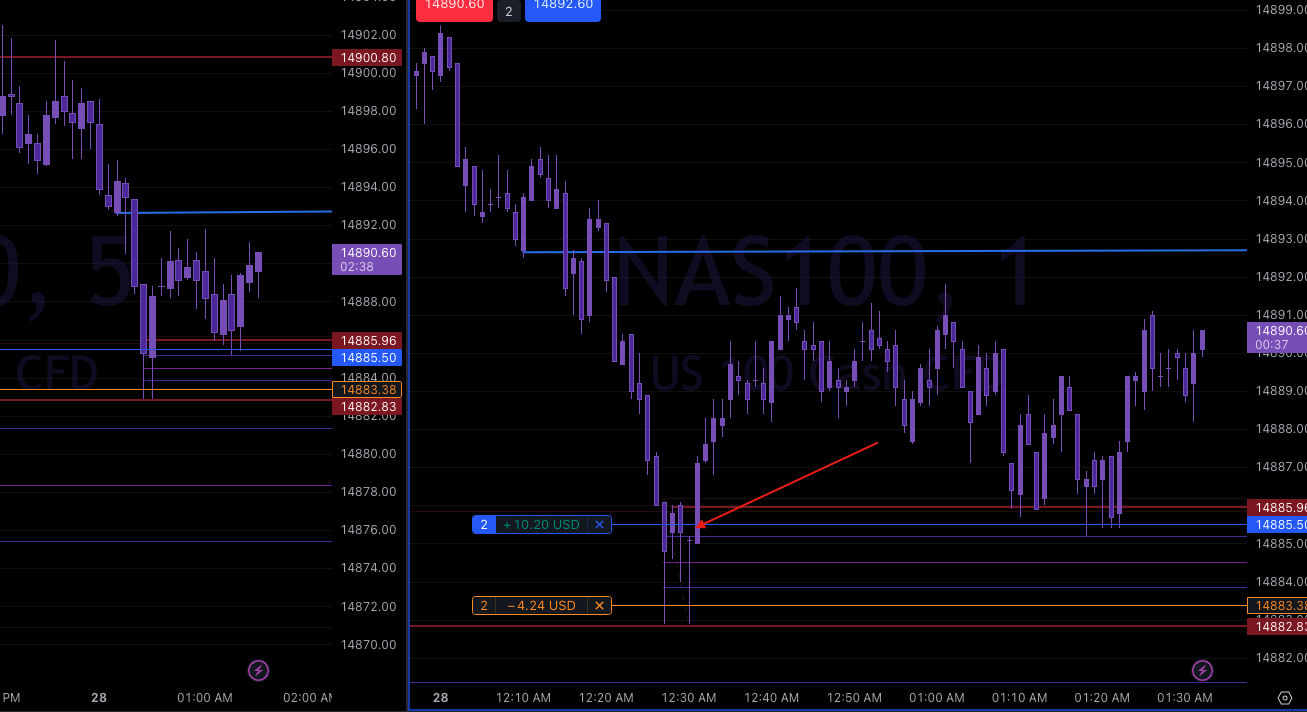Click the orange quantity badge on the losing position
Screen dimensions: 1307x712
click(x=484, y=605)
